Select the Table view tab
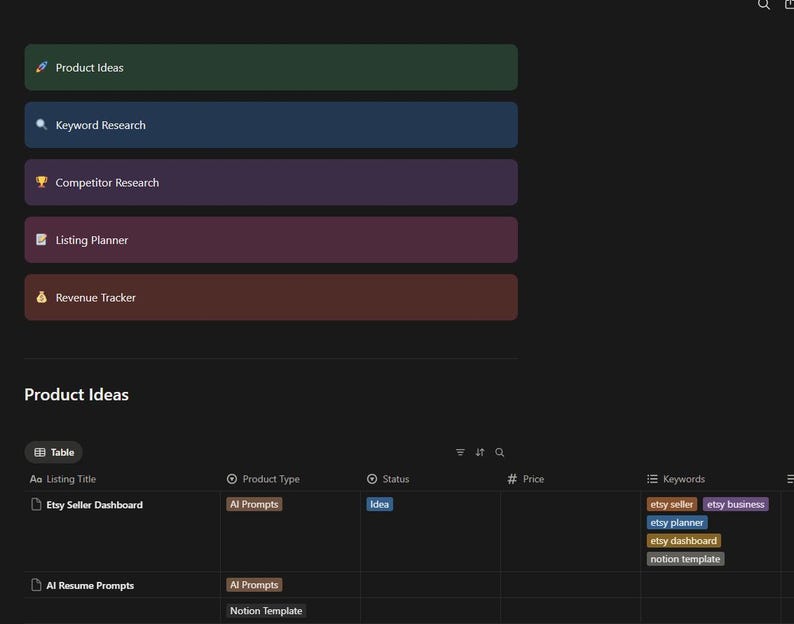Viewport: 794px width, 624px height. (54, 452)
